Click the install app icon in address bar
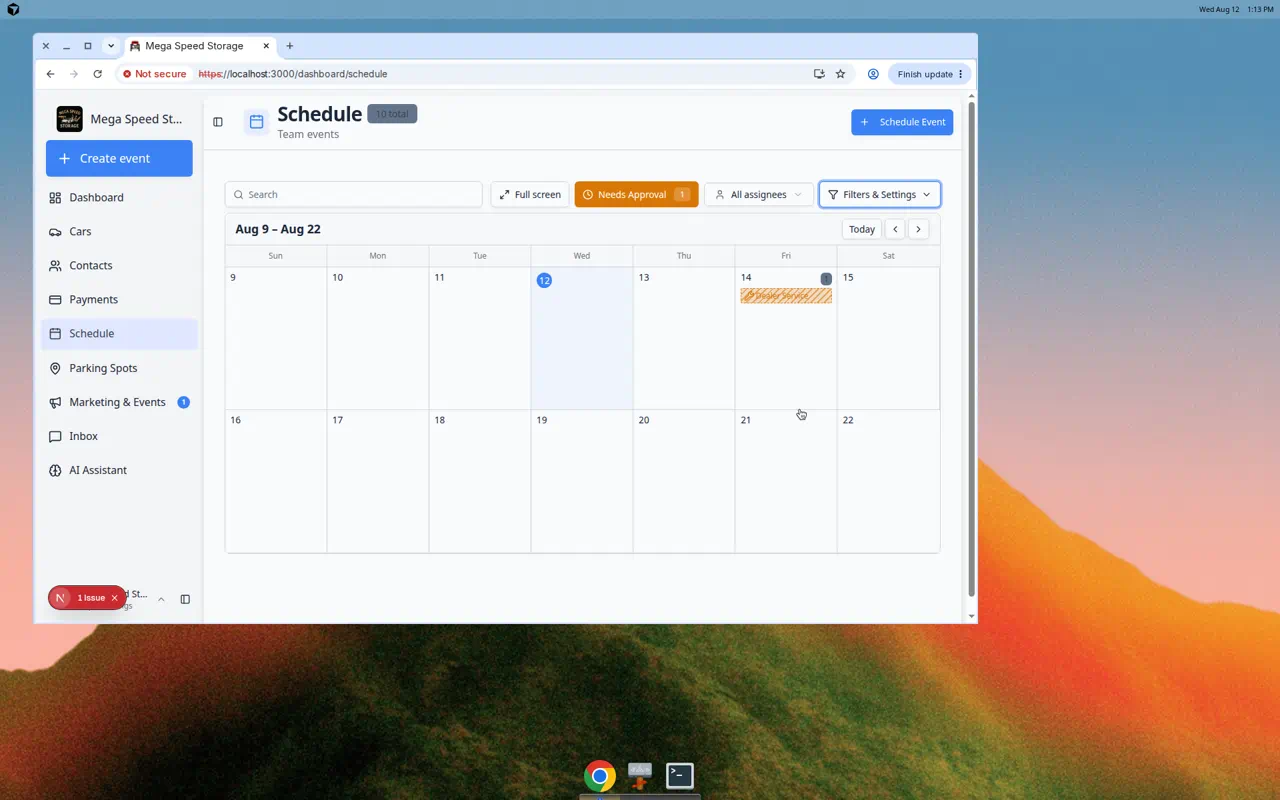Image resolution: width=1280 pixels, height=800 pixels. (819, 74)
